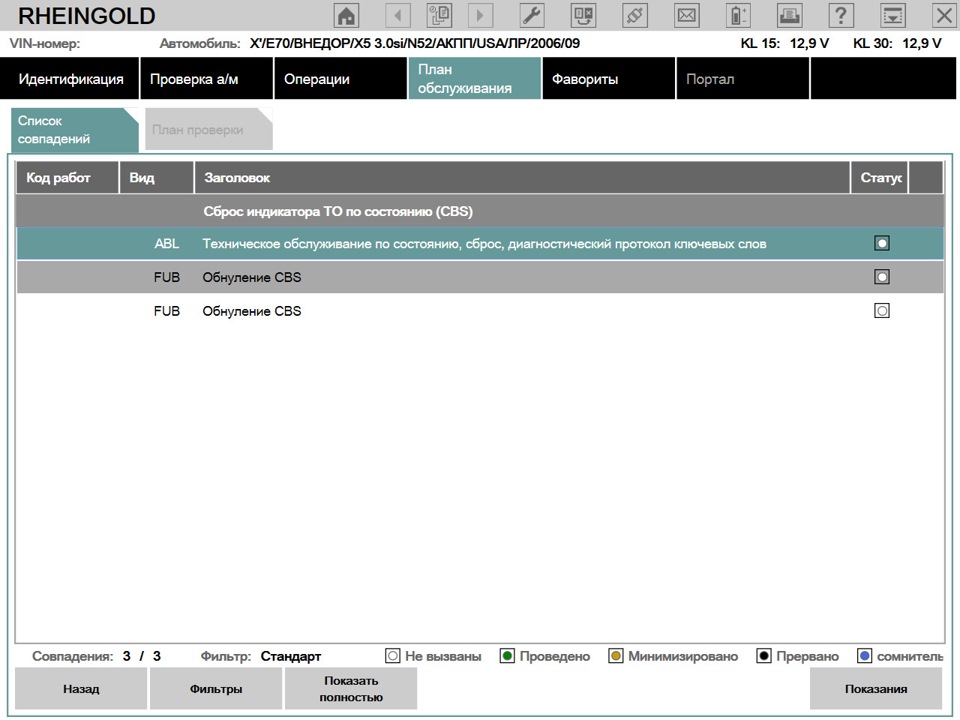The height and width of the screenshot is (720, 960).
Task: Open the Портал tab
Action: 743,78
